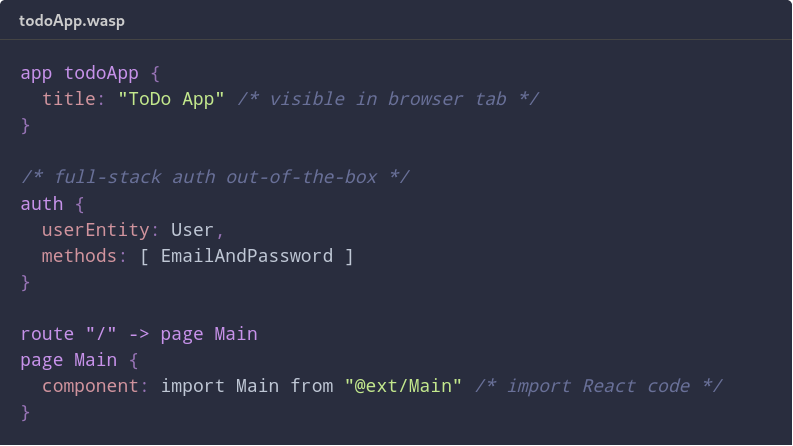The height and width of the screenshot is (446, 793).
Task: Click the userEntity property
Action: [x=96, y=230]
